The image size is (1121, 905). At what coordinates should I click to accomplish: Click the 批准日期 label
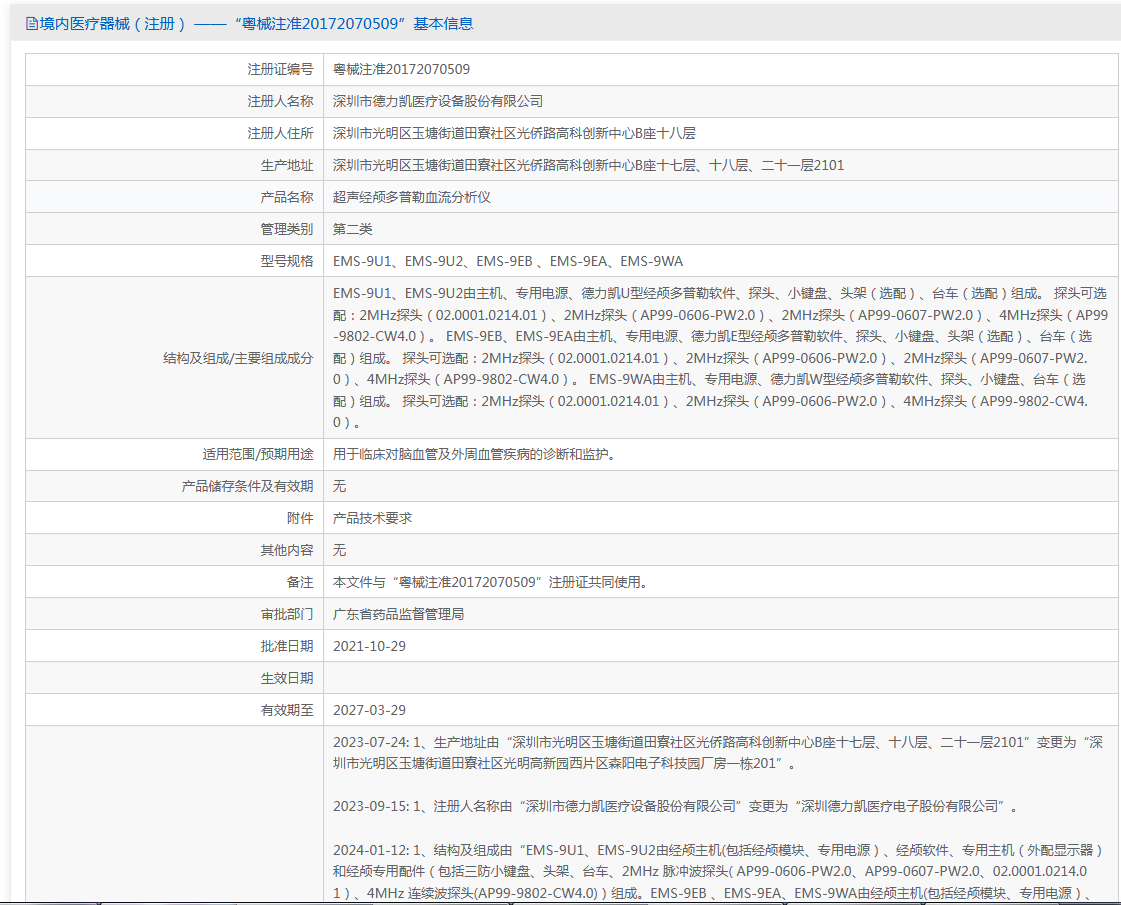(287, 646)
